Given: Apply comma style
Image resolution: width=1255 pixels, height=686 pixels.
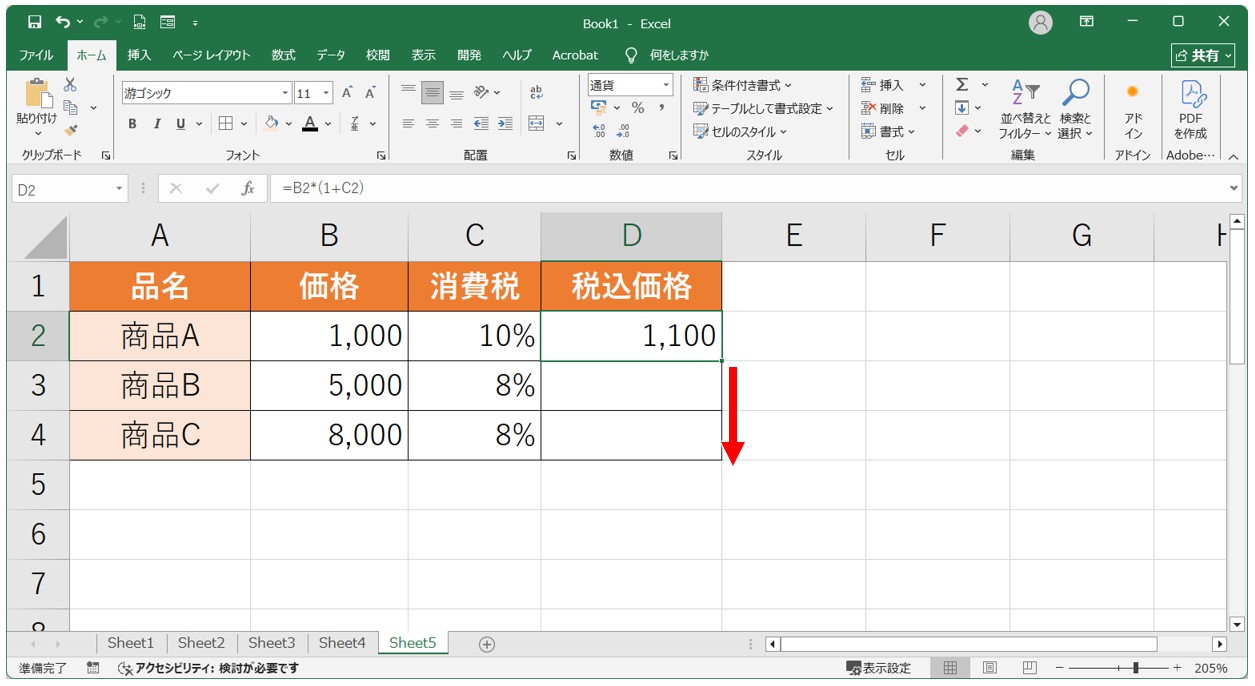Looking at the screenshot, I should 661,108.
